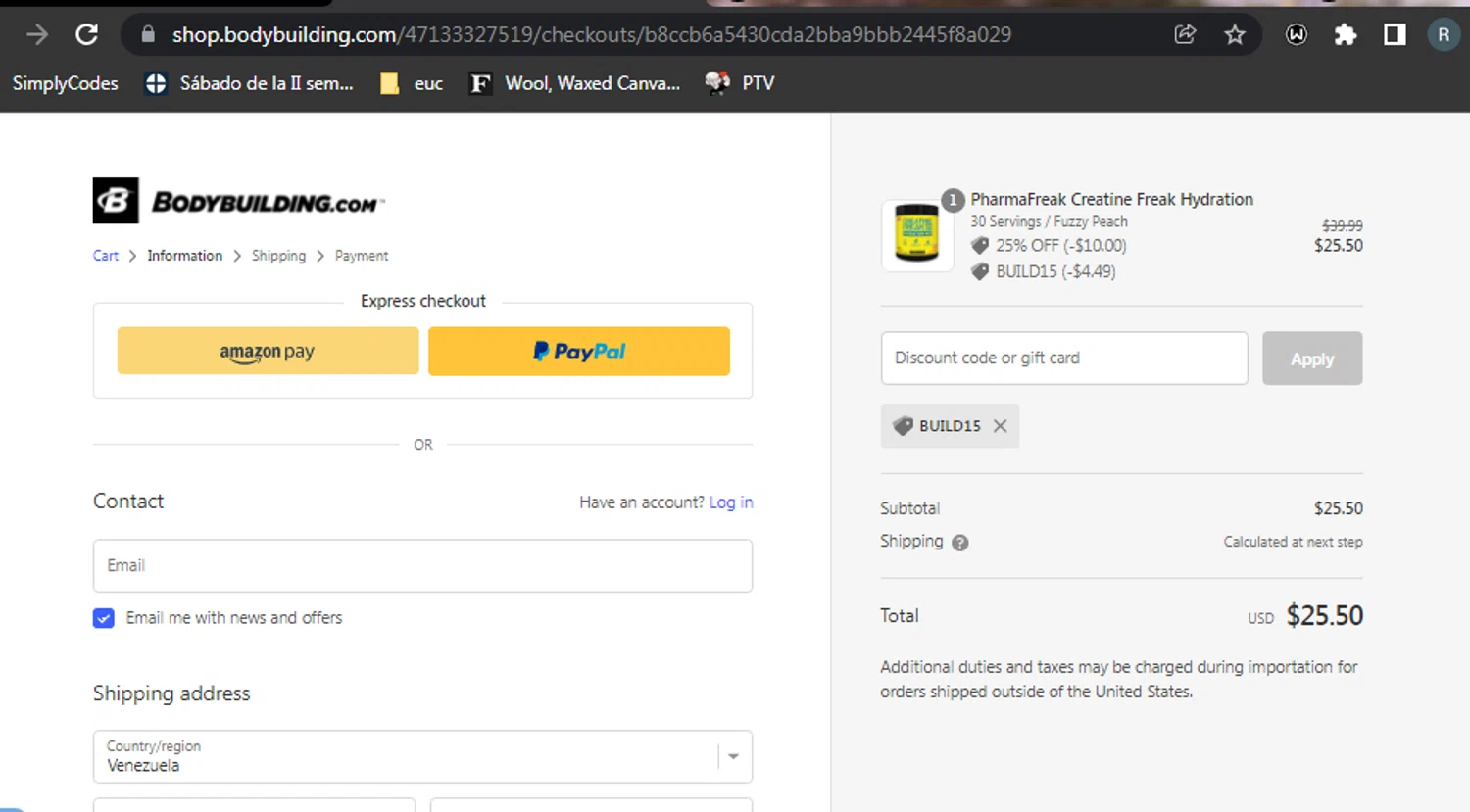Image resolution: width=1470 pixels, height=812 pixels.
Task: Click the Bodybuilding.com logo
Action: (x=238, y=201)
